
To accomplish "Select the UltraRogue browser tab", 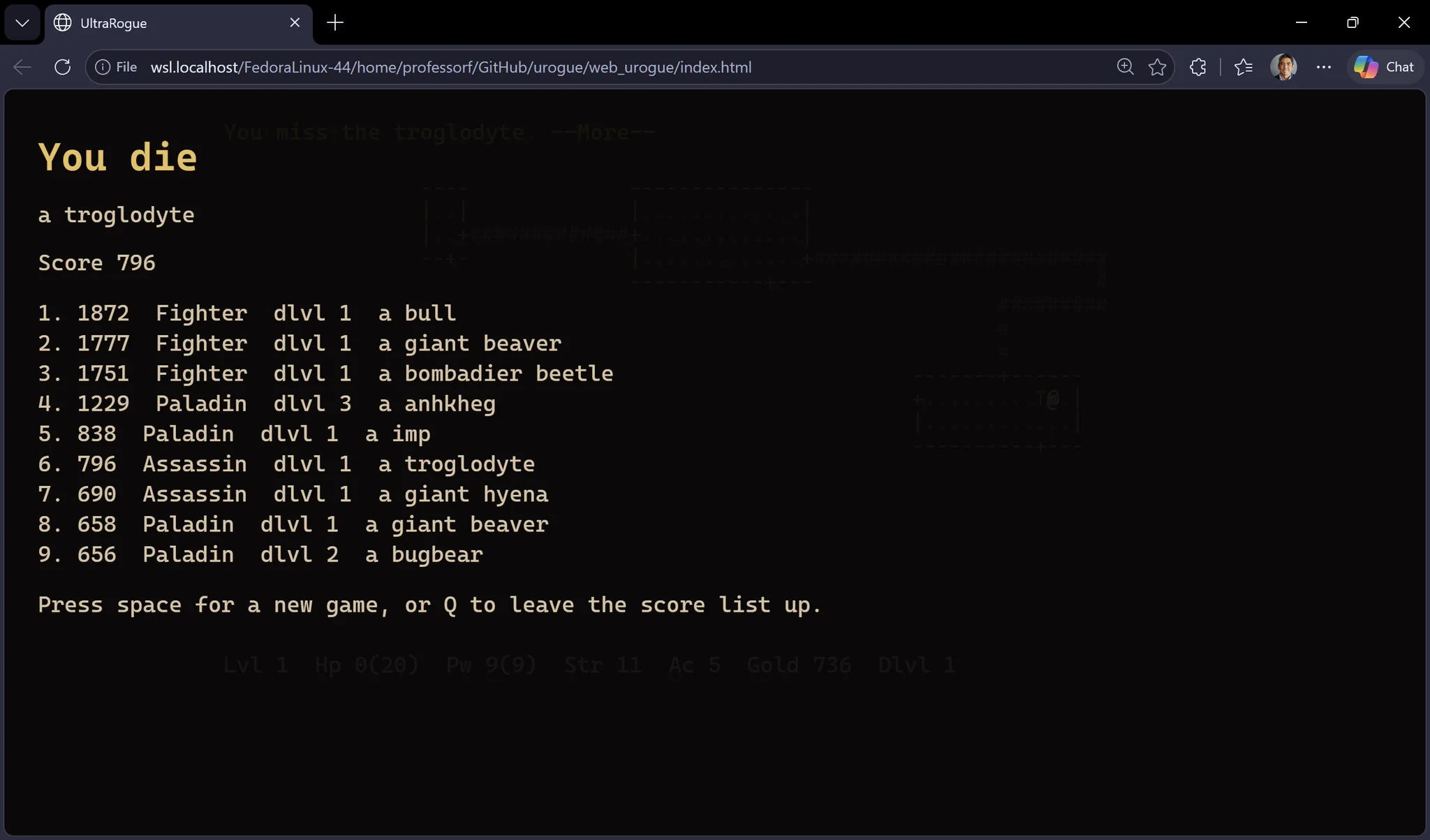I will coord(178,23).
